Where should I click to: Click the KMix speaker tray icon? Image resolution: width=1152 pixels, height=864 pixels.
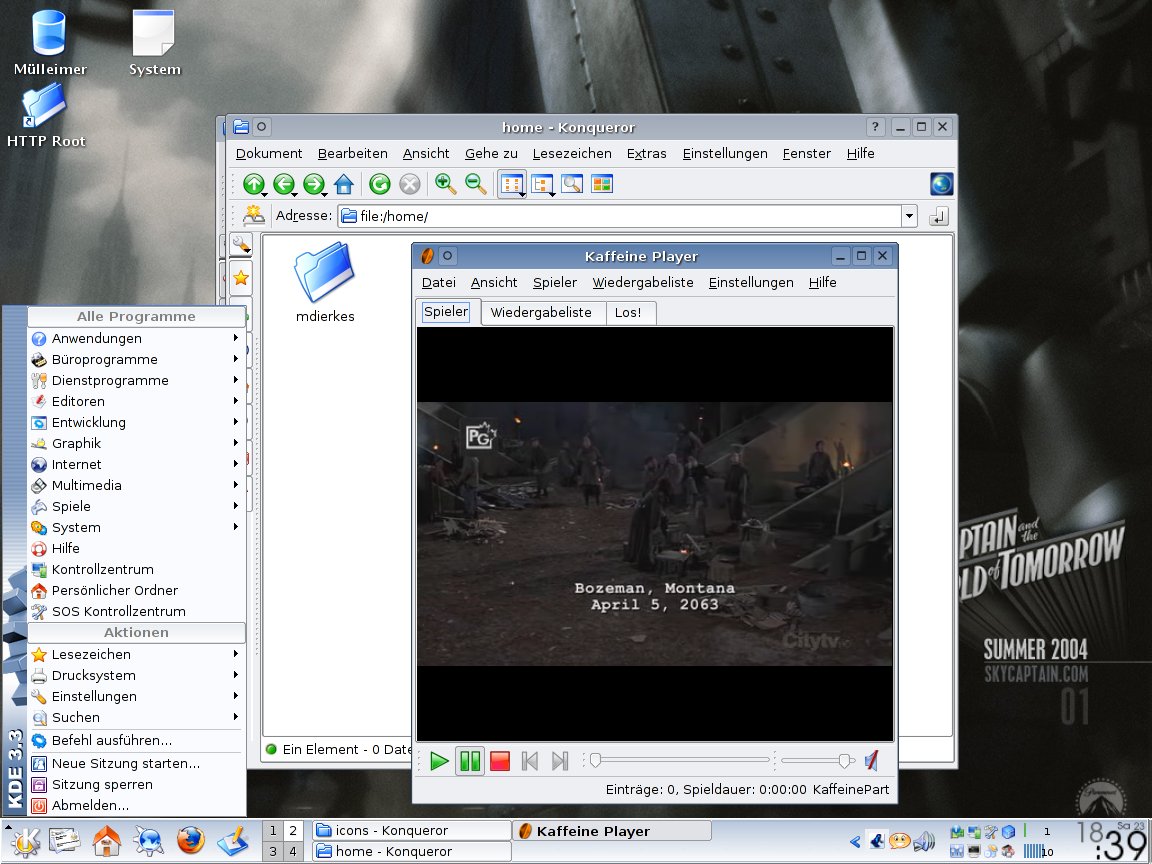click(x=924, y=840)
